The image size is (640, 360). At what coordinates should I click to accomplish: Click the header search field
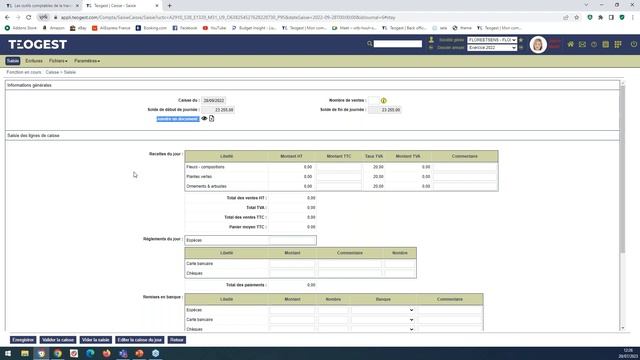(x=398, y=44)
